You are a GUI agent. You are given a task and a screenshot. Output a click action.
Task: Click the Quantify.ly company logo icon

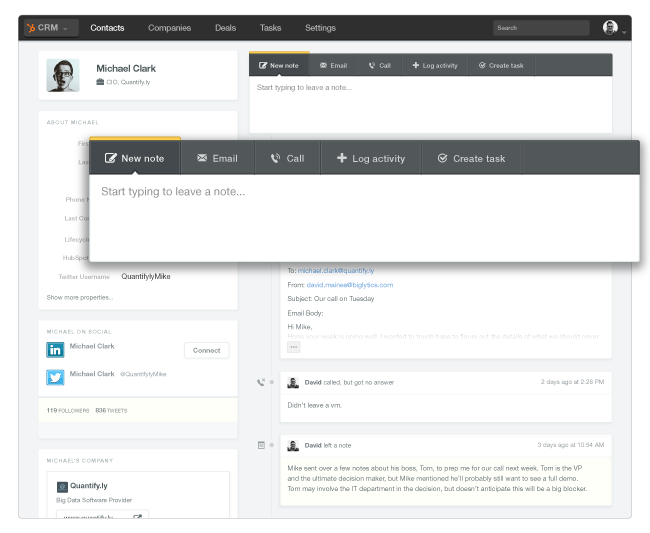tap(62, 487)
